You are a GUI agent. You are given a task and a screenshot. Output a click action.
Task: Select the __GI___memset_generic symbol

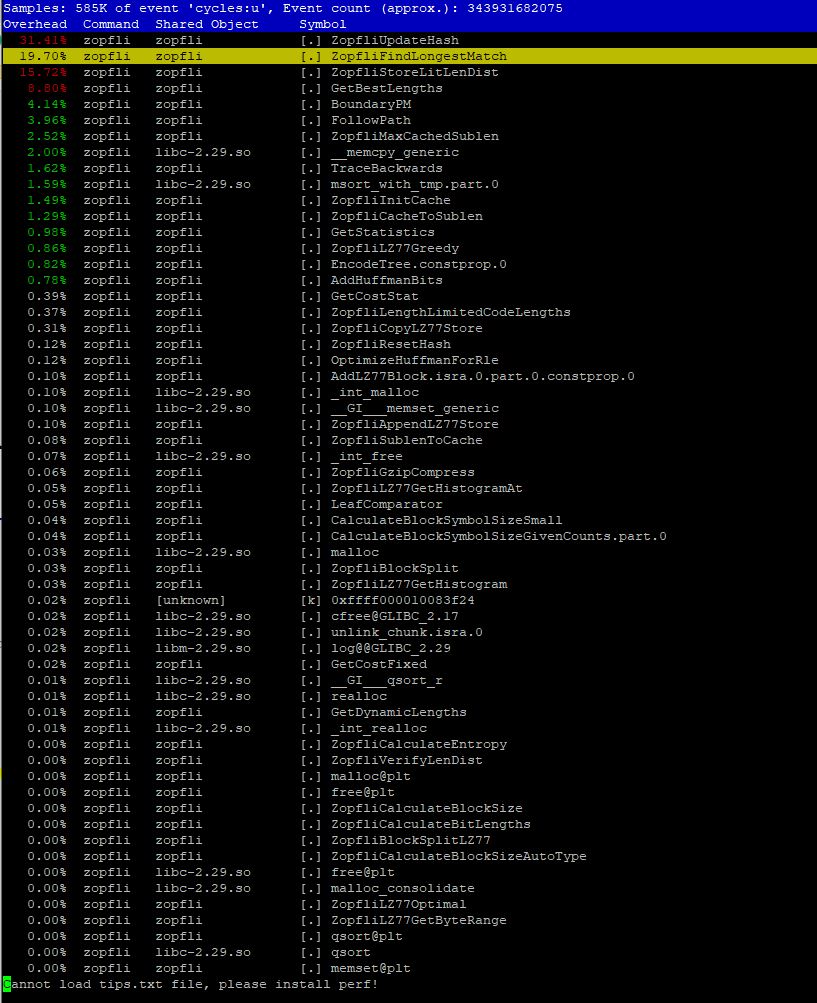click(414, 408)
